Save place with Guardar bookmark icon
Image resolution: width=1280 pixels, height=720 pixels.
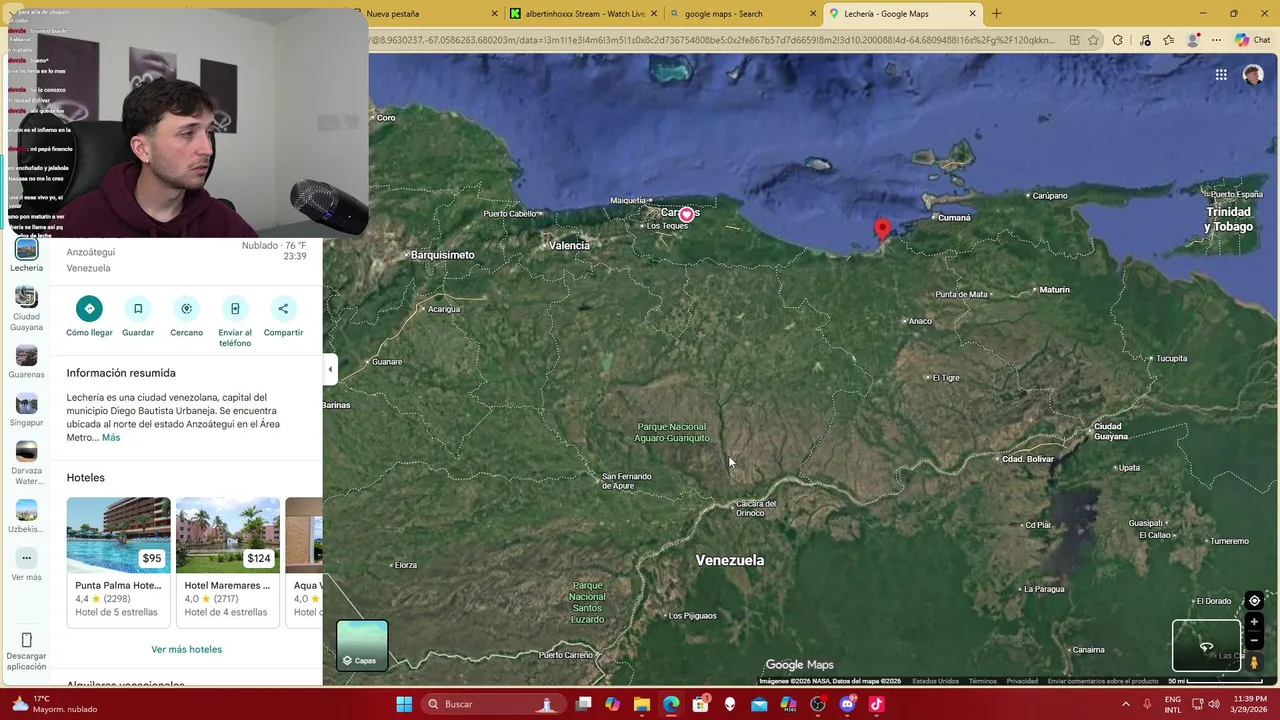point(138,309)
